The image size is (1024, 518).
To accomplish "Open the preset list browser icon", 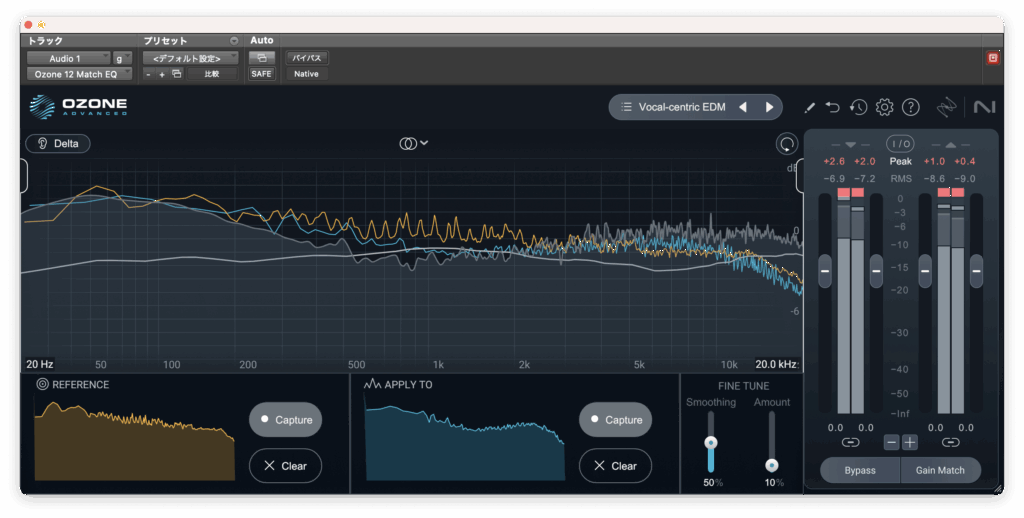I will point(626,107).
